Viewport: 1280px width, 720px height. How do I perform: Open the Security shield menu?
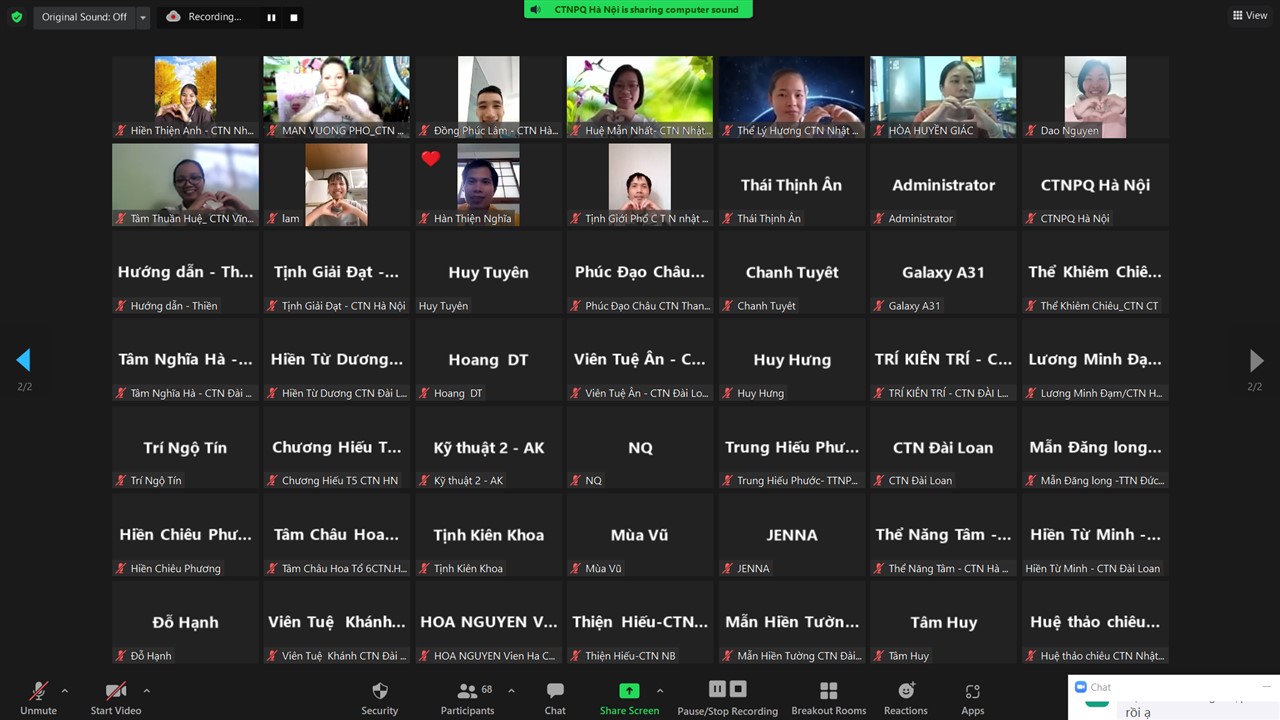tap(380, 697)
